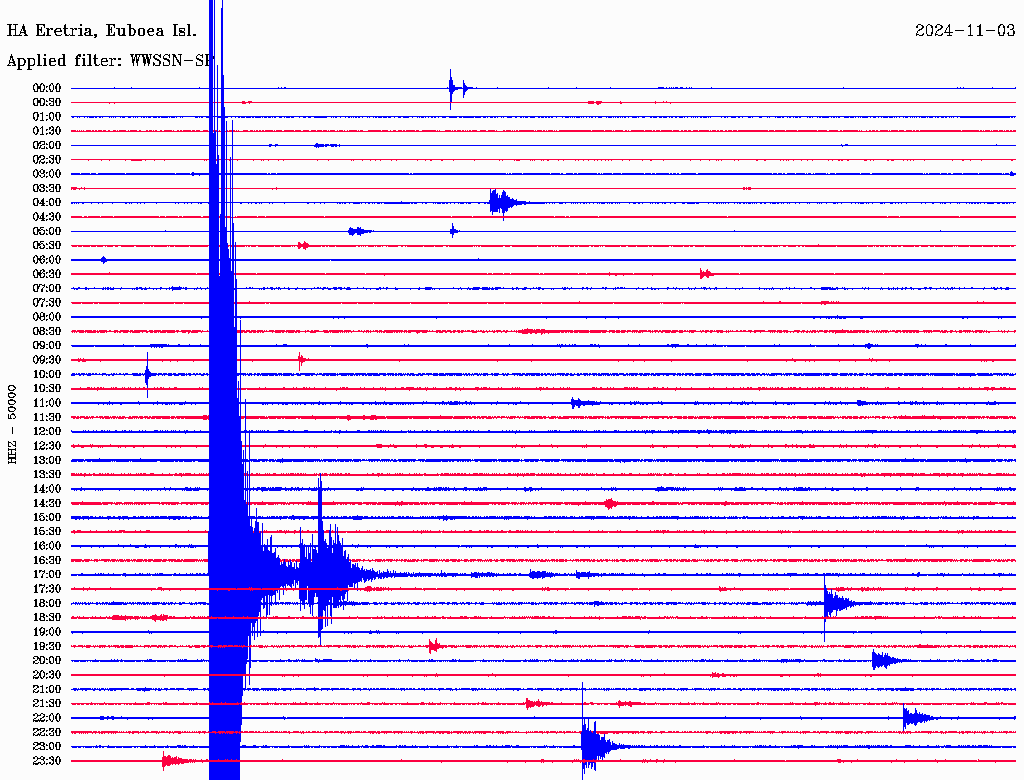Select the 04:00 time label
This screenshot has height=780, width=1024.
click(47, 203)
